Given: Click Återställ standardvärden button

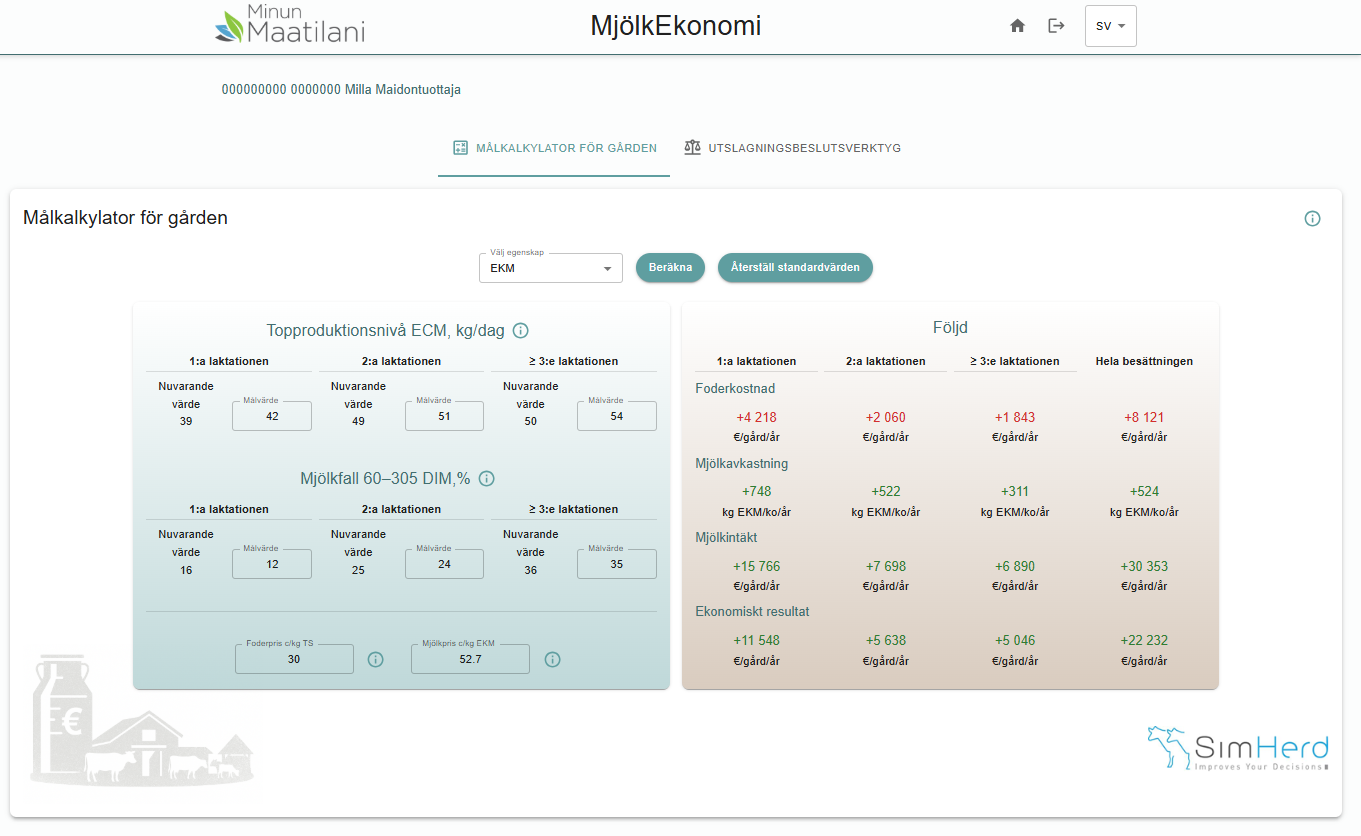Looking at the screenshot, I should (795, 268).
